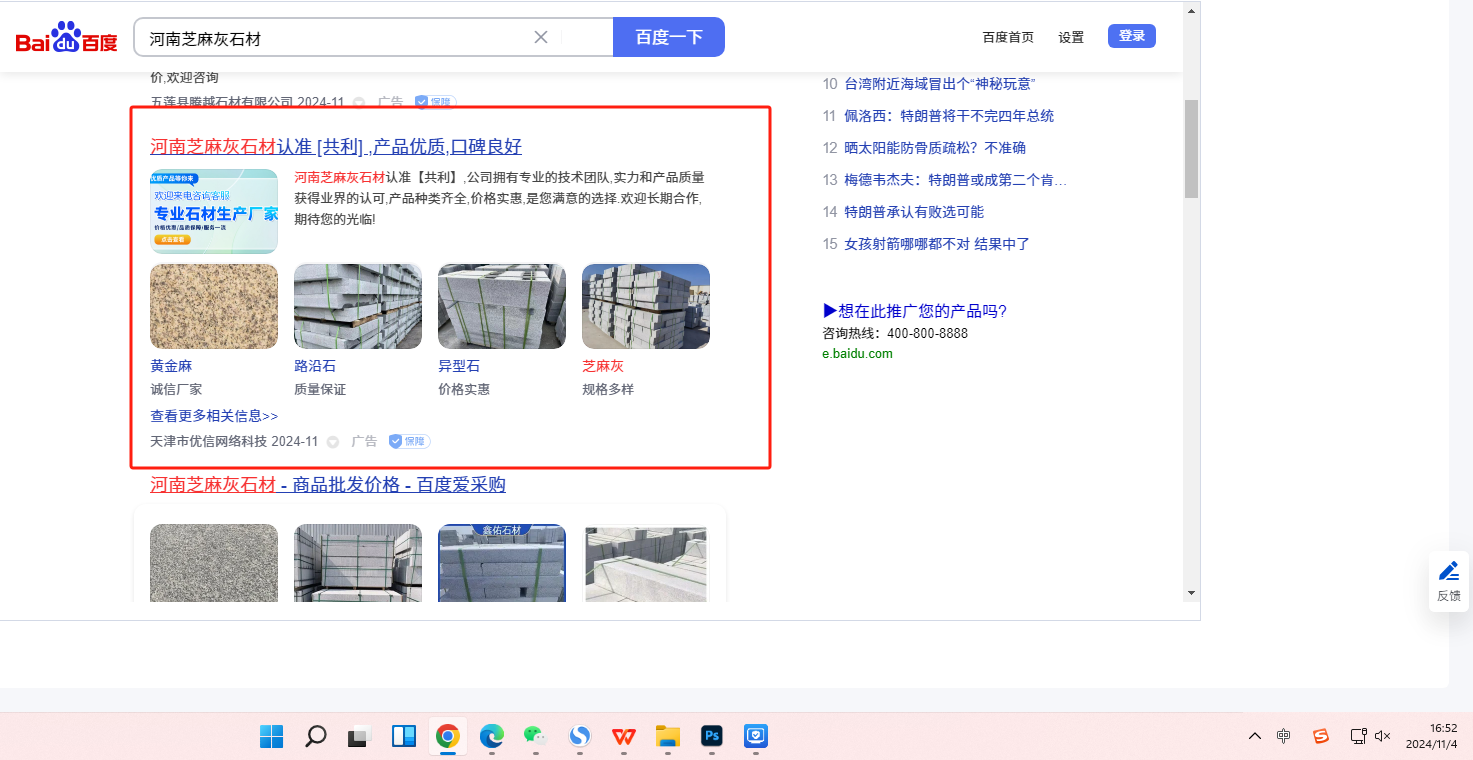This screenshot has width=1473, height=760.
Task: Open the e.baidu.com link
Action: [858, 354]
